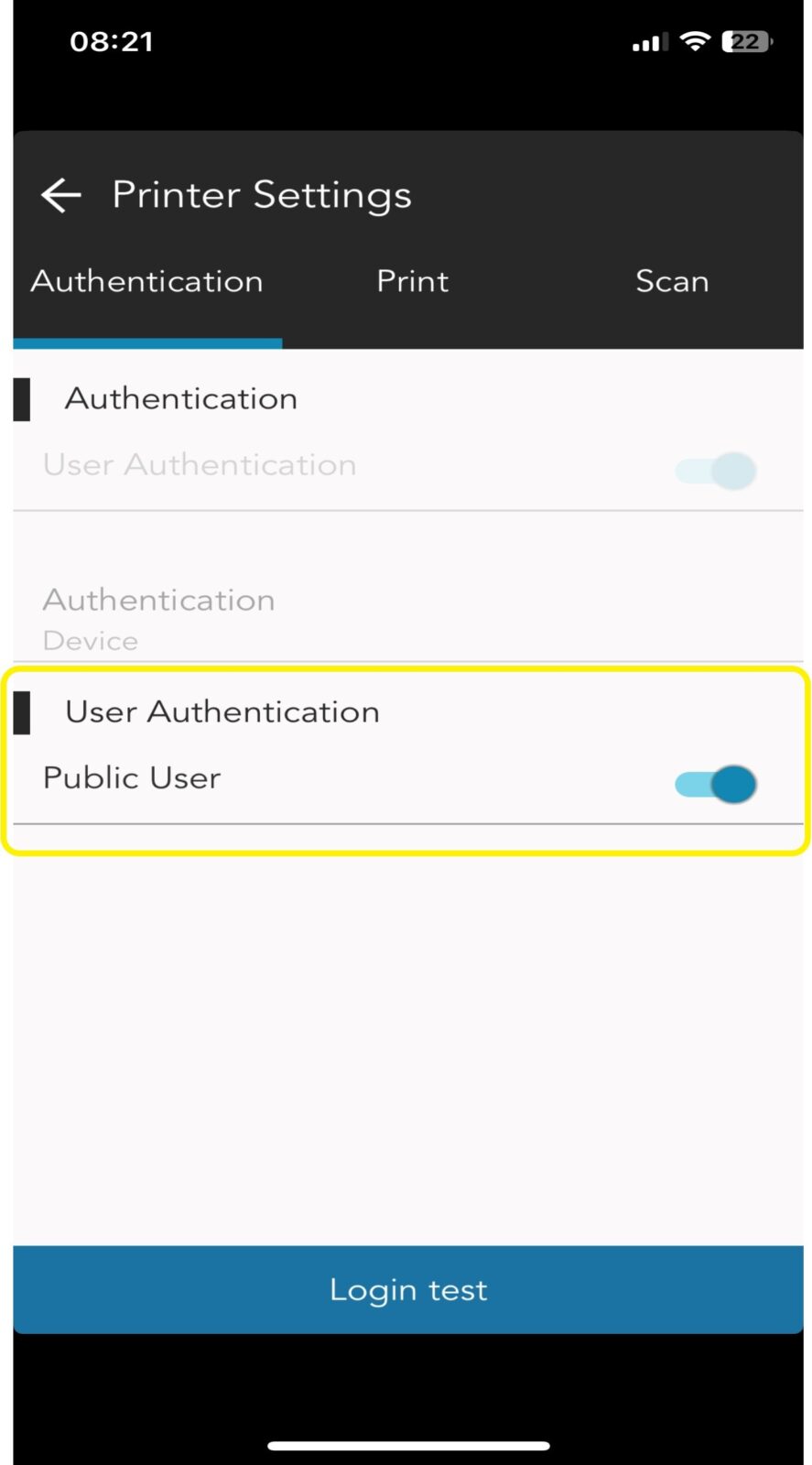Tap the greyed User Authentication label
Image resolution: width=812 pixels, height=1465 pixels.
point(200,465)
